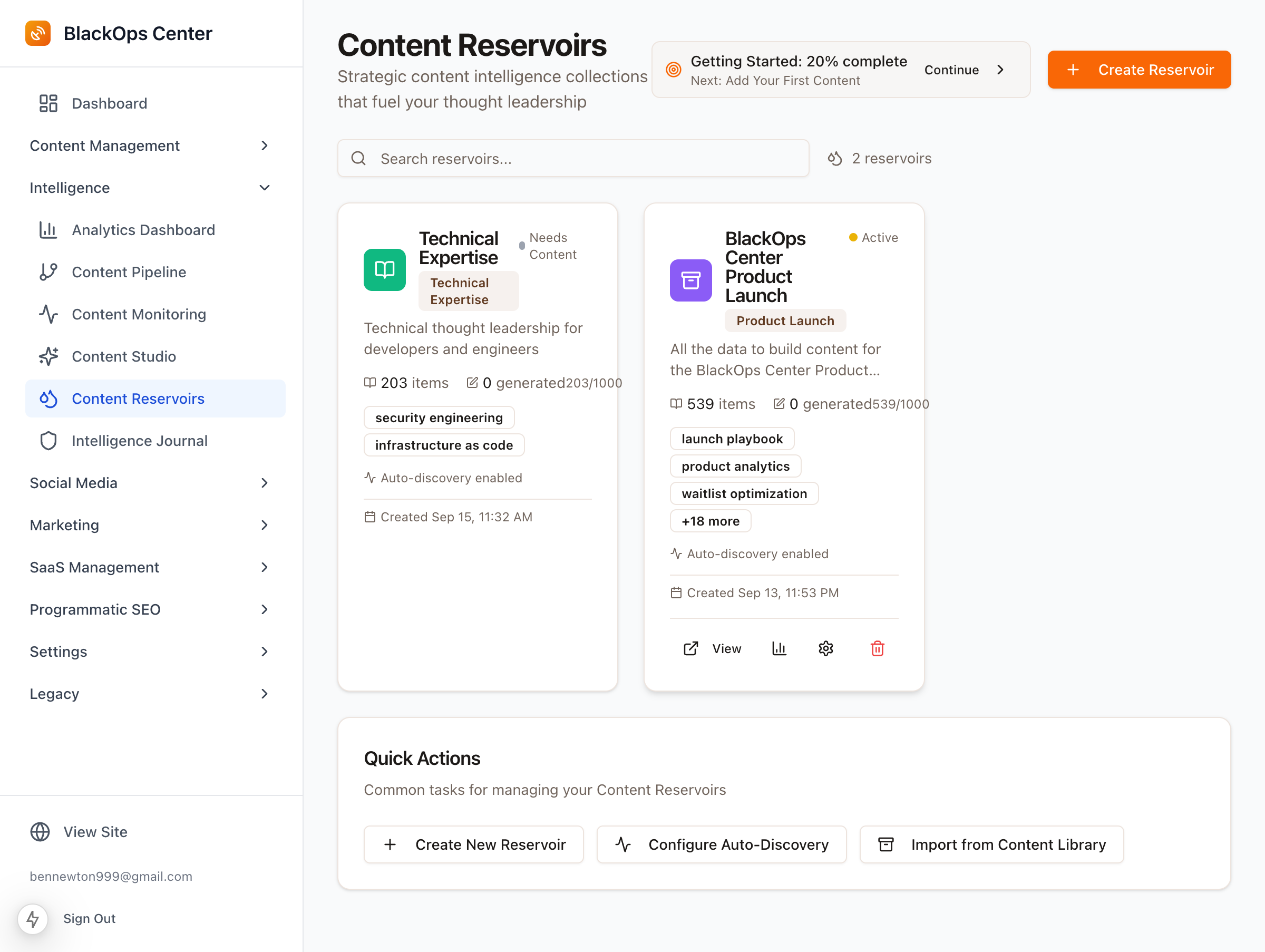
Task: Expand the Social Media section
Action: tap(149, 483)
